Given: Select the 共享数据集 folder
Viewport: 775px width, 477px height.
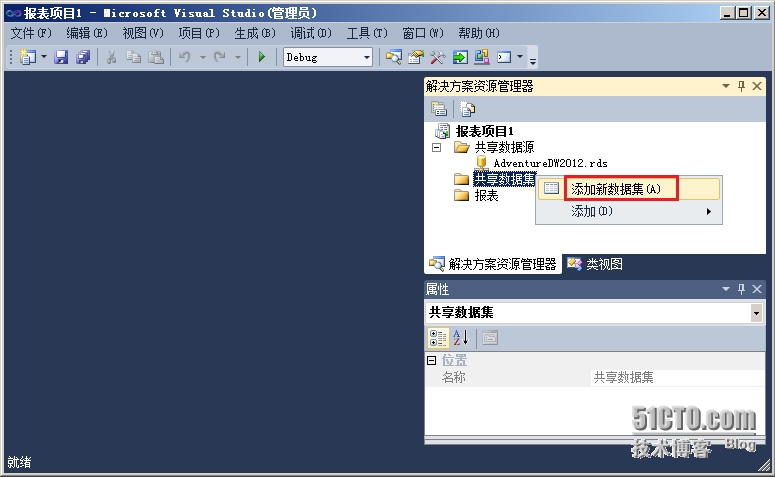Looking at the screenshot, I should pyautogui.click(x=505, y=179).
